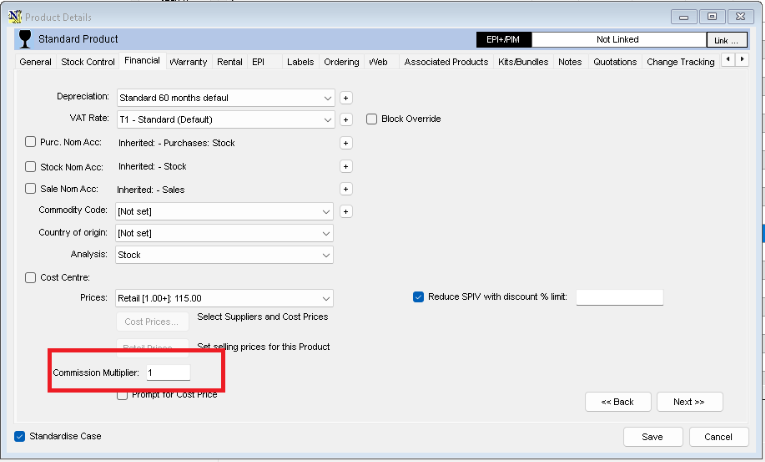Click the plus button beside Stock Nom Acc
Viewport: 765px width, 462px height.
click(346, 166)
